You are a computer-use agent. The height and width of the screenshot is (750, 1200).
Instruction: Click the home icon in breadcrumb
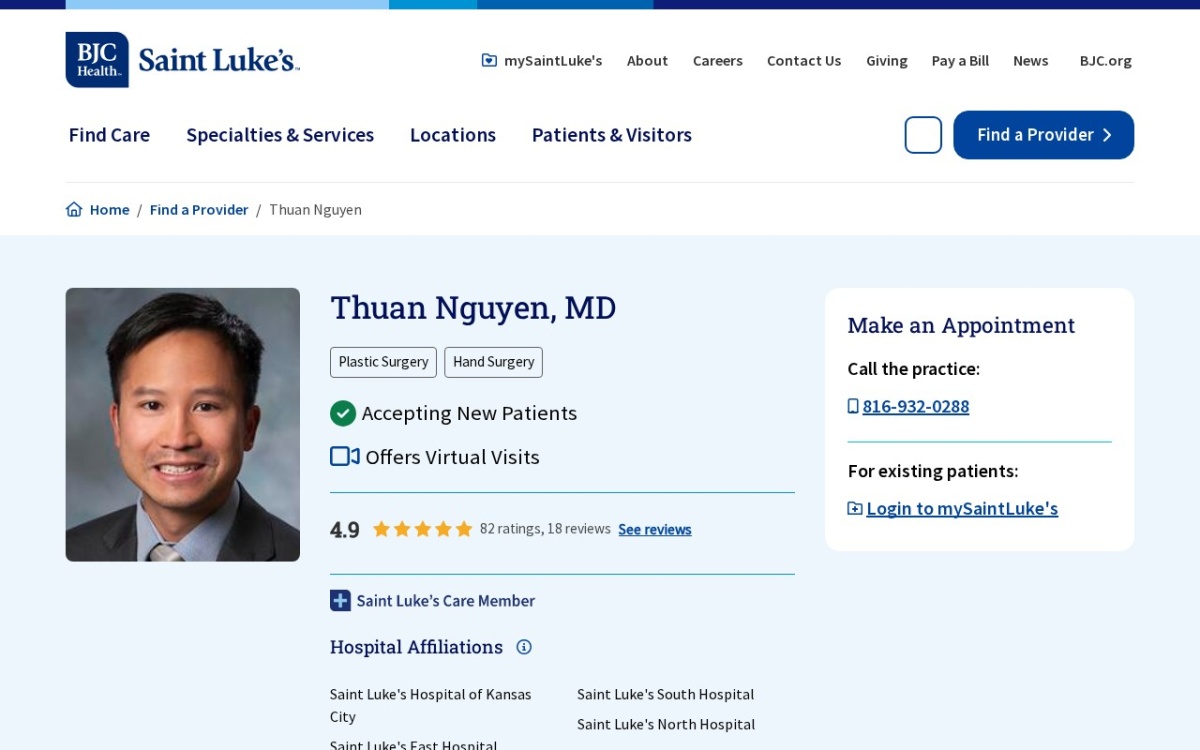(x=74, y=209)
